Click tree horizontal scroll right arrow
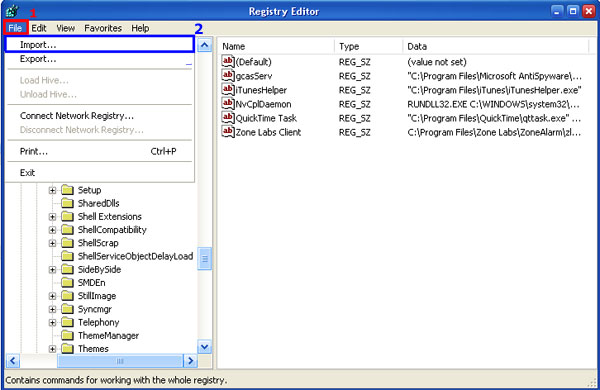 [190, 361]
